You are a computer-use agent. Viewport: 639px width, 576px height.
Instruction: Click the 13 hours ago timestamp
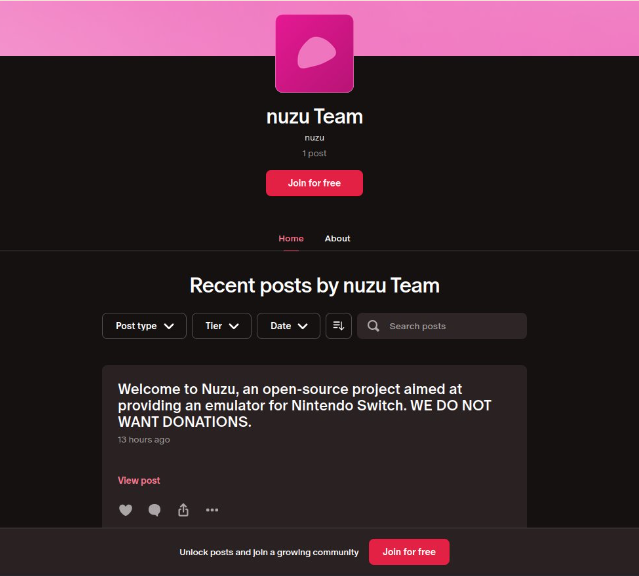(144, 440)
